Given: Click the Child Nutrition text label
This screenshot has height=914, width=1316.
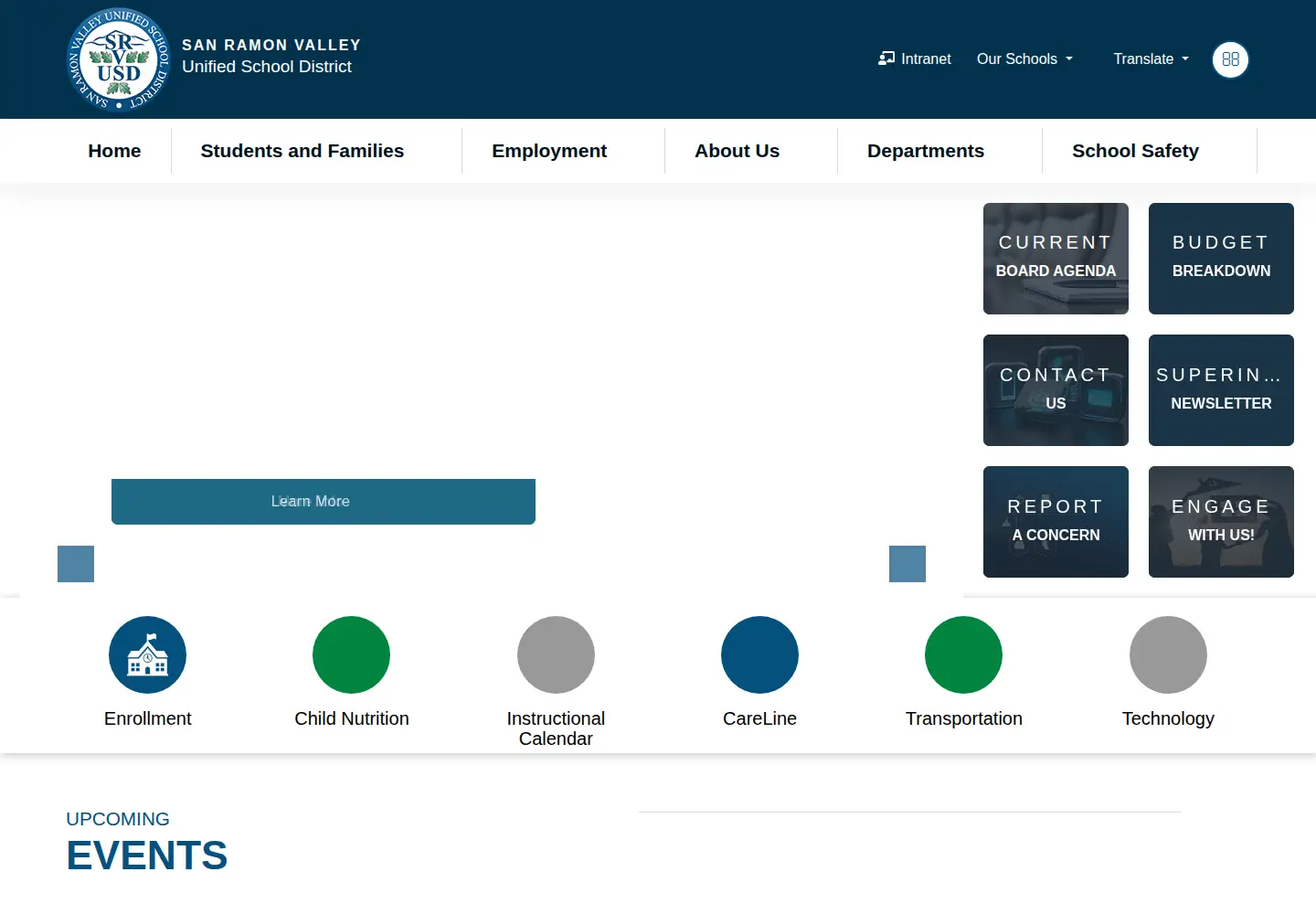Looking at the screenshot, I should [352, 718].
